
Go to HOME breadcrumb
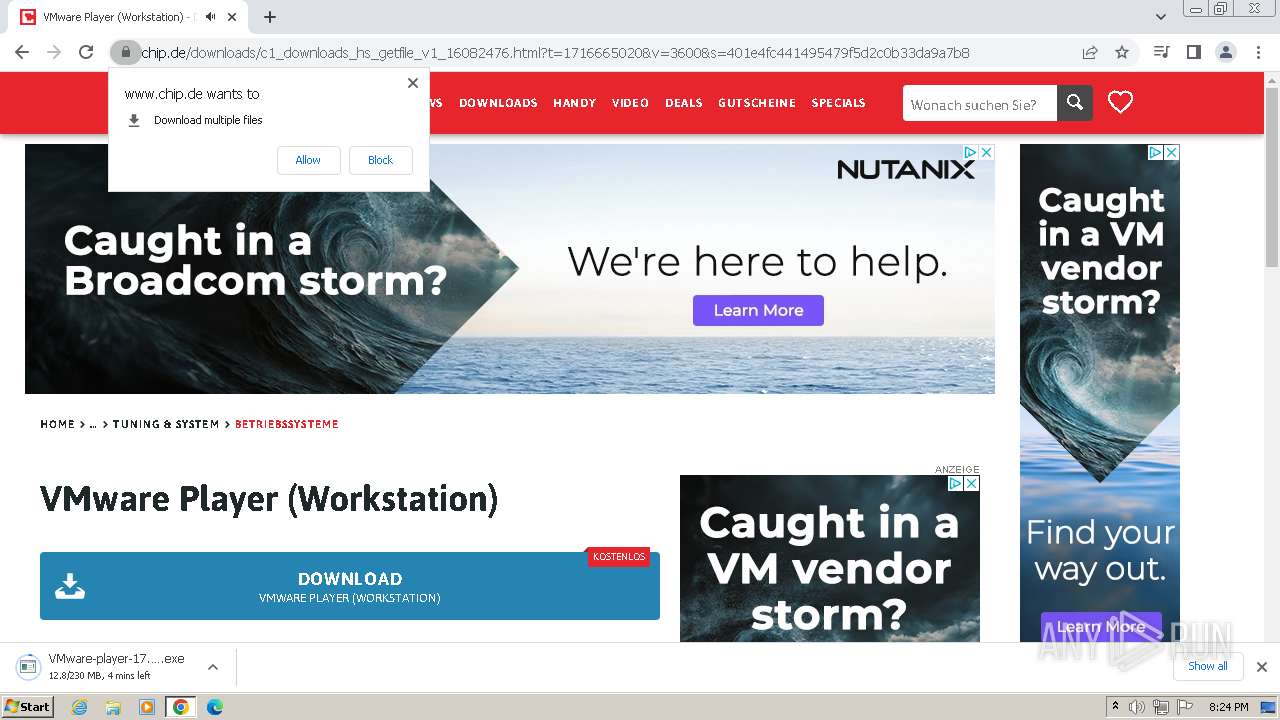57,424
